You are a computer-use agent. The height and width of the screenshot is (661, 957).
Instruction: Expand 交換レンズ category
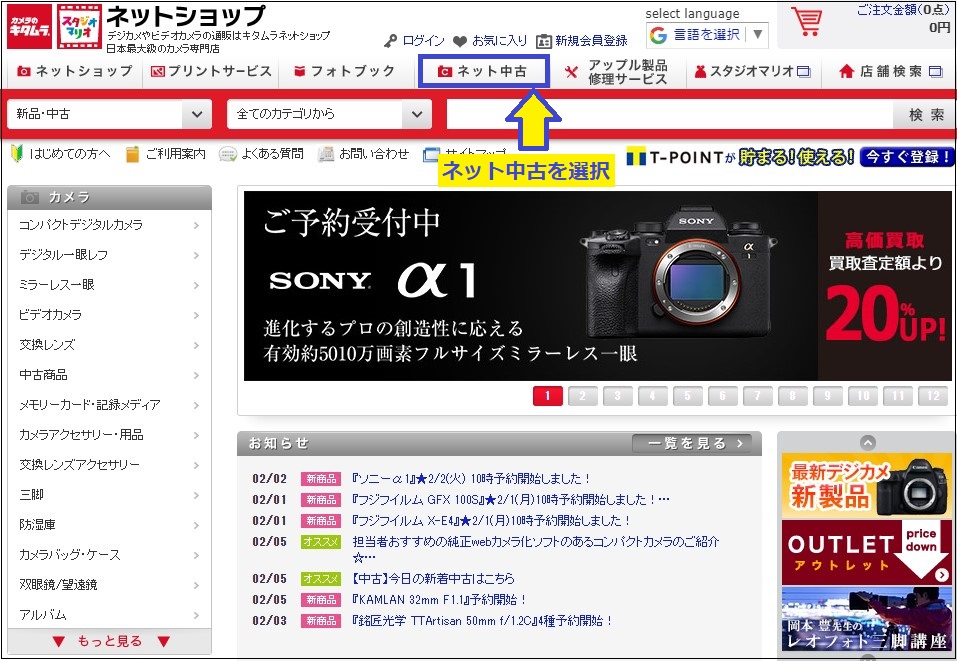tap(109, 345)
